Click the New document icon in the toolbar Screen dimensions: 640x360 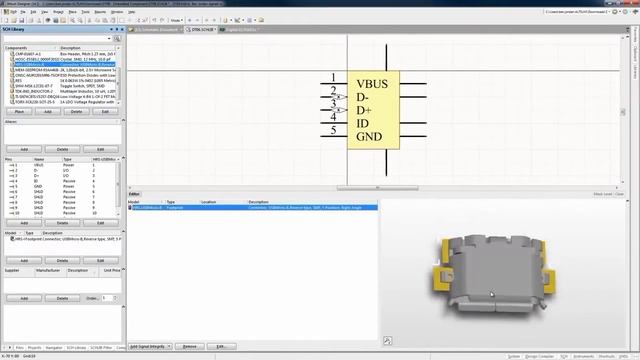pos(6,20)
